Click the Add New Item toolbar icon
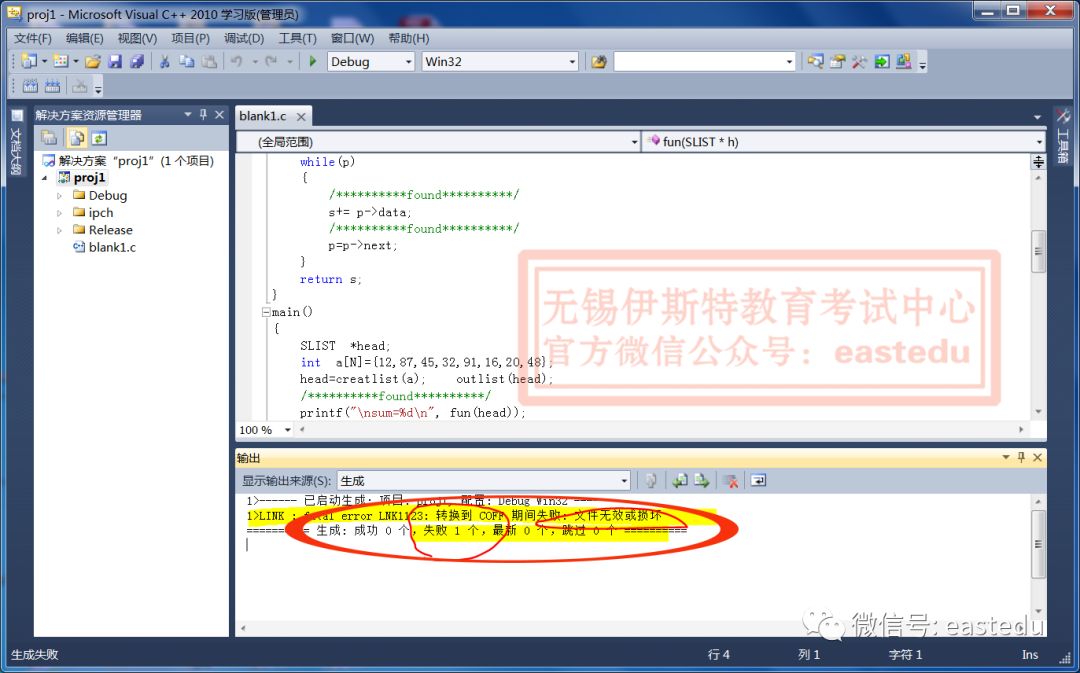1080x673 pixels. click(61, 61)
